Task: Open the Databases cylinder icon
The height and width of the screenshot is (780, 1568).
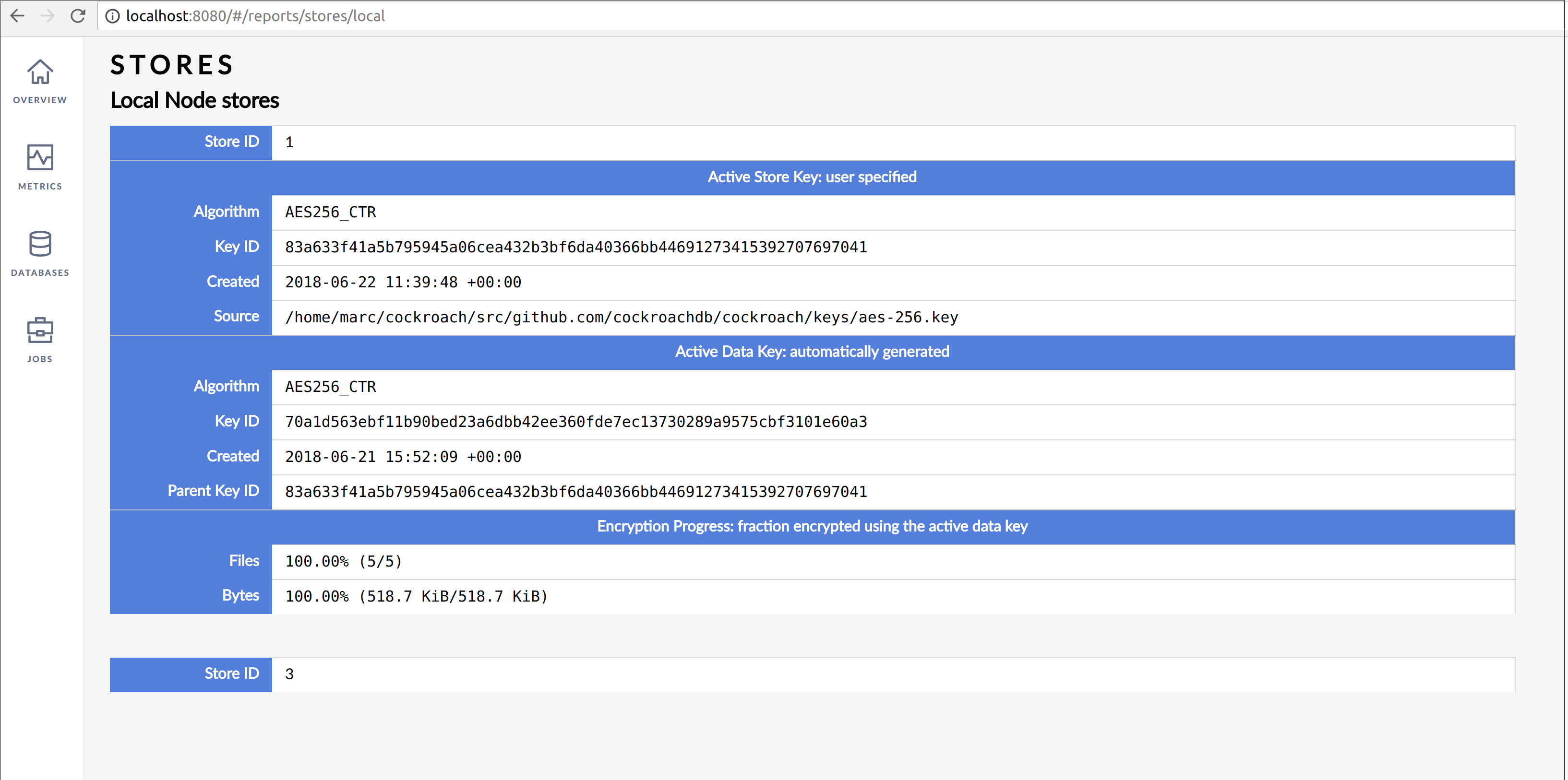Action: click(x=40, y=244)
